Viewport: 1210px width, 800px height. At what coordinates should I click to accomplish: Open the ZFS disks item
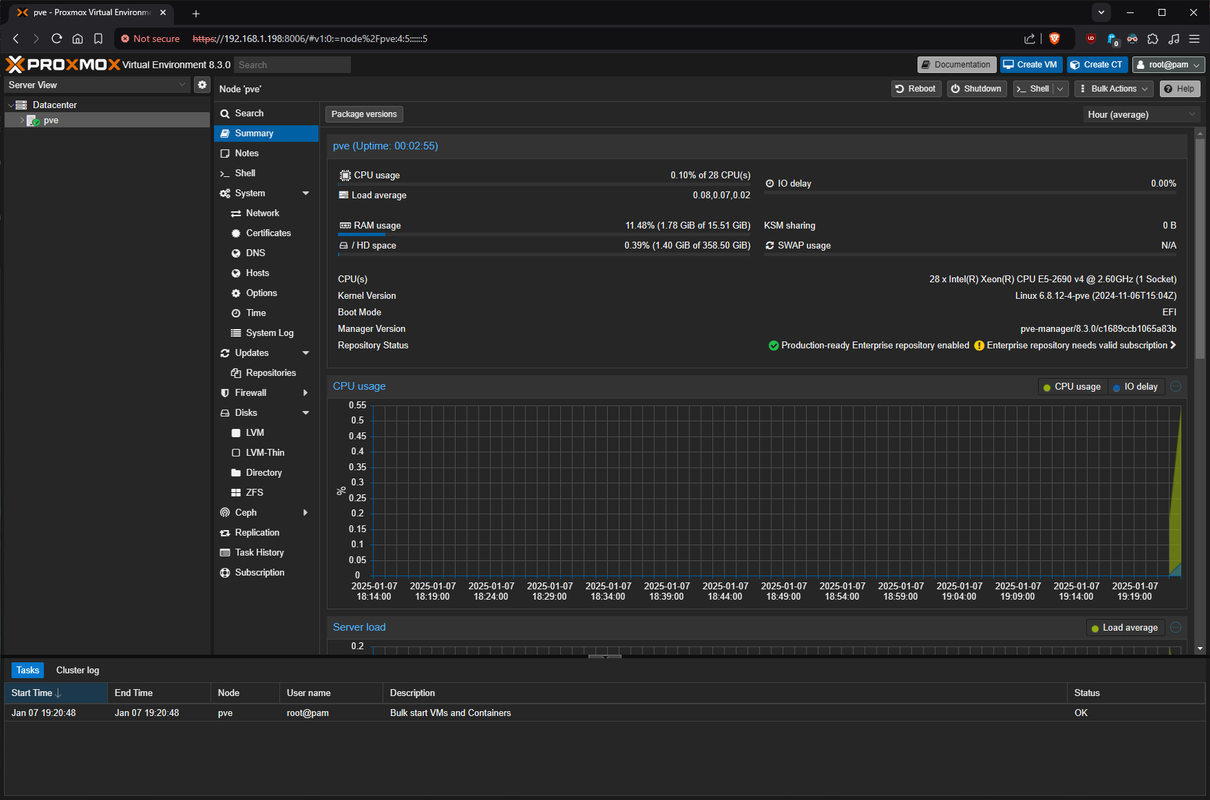point(266,493)
